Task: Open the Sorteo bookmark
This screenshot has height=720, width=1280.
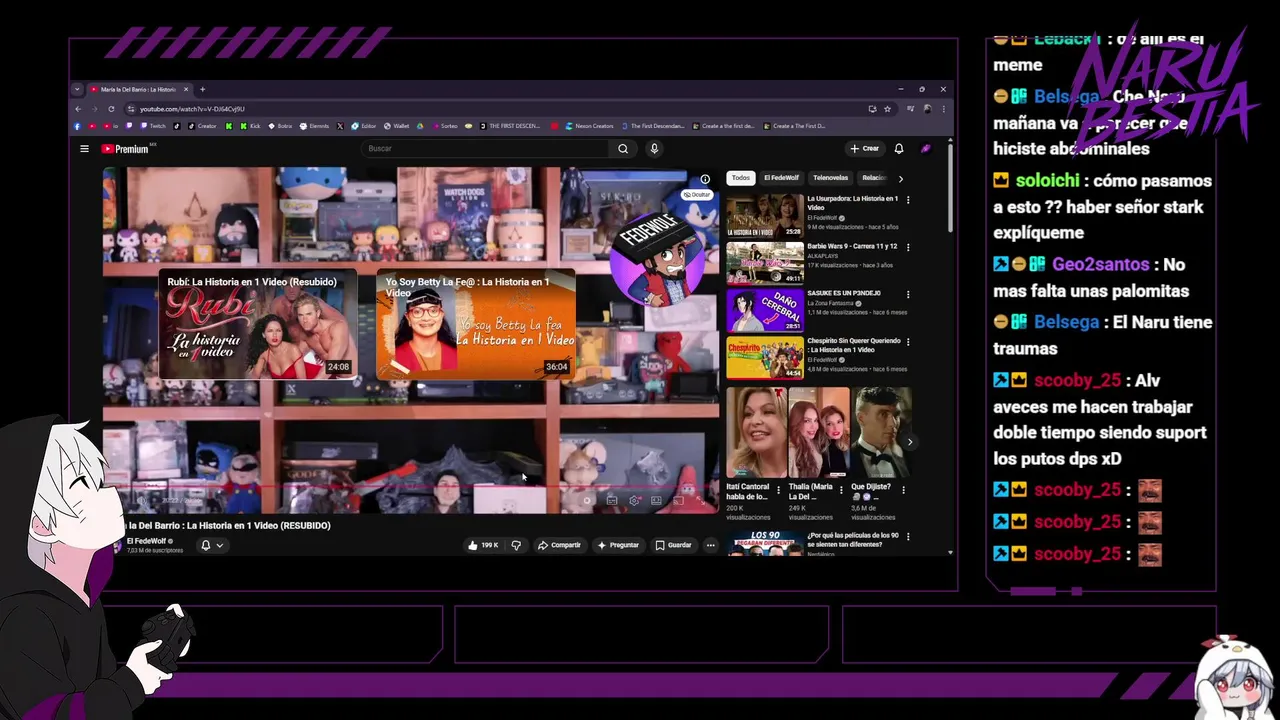Action: [444, 126]
